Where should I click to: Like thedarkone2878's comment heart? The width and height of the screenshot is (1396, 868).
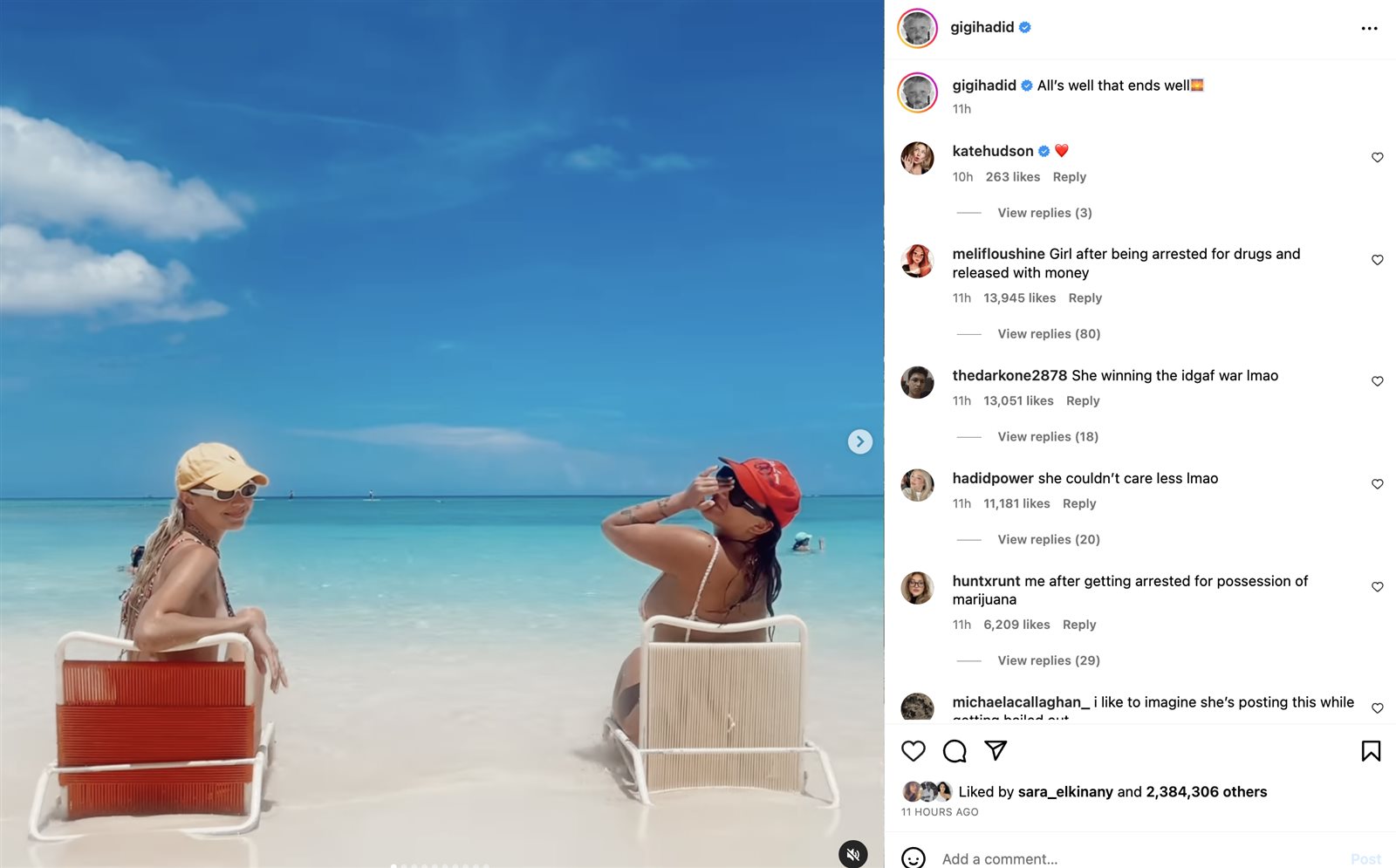[1377, 381]
